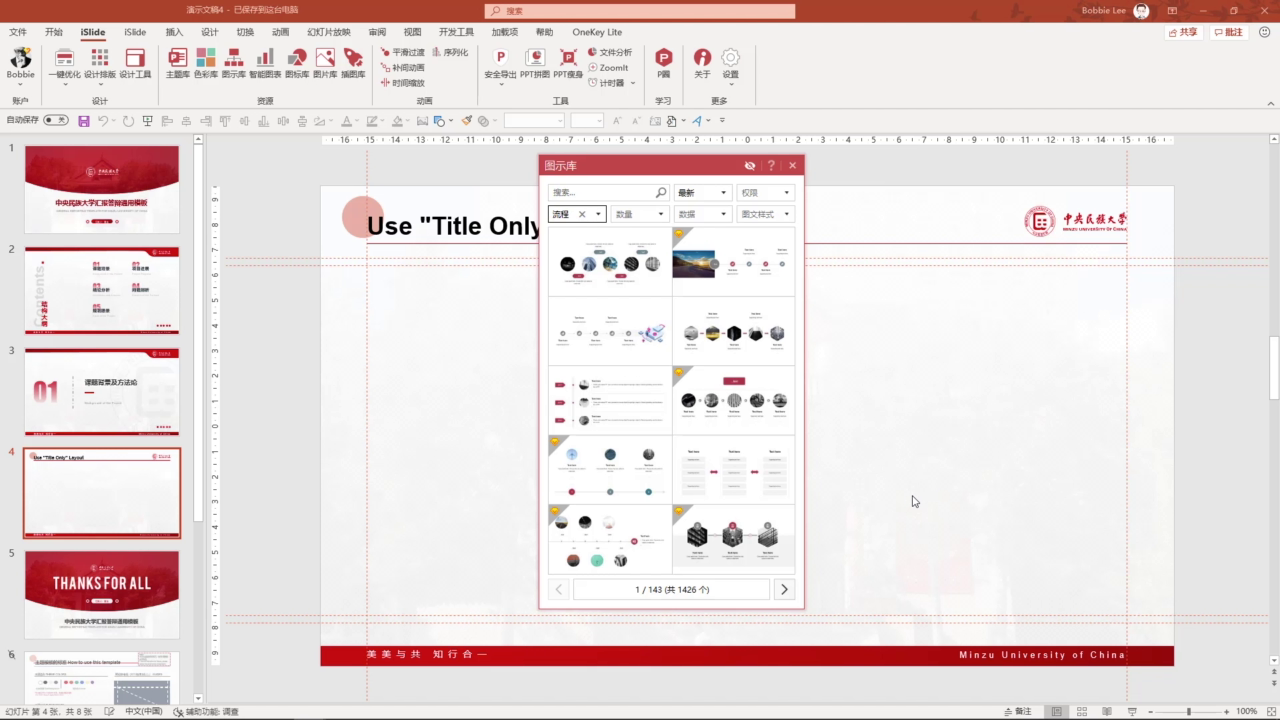This screenshot has height=720, width=1280.
Task: Click the 批注 comments button
Action: pos(1229,32)
